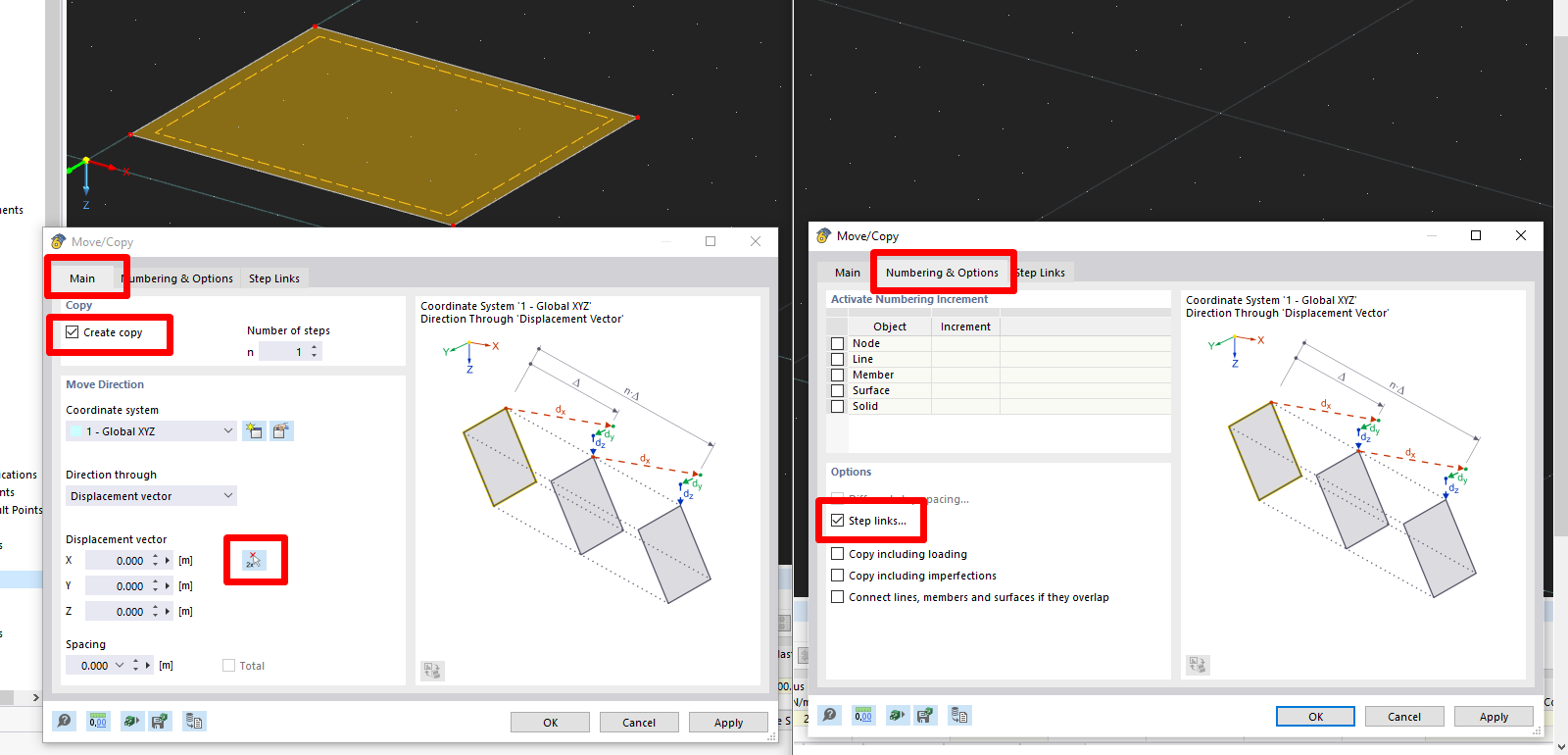The height and width of the screenshot is (755, 1568).
Task: Check the Node numbering increment checkbox
Action: [838, 343]
